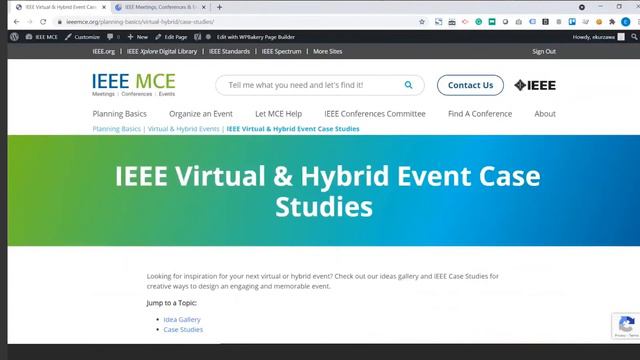Click the green circular play extension icon
The width and height of the screenshot is (640, 360).
coord(478,22)
